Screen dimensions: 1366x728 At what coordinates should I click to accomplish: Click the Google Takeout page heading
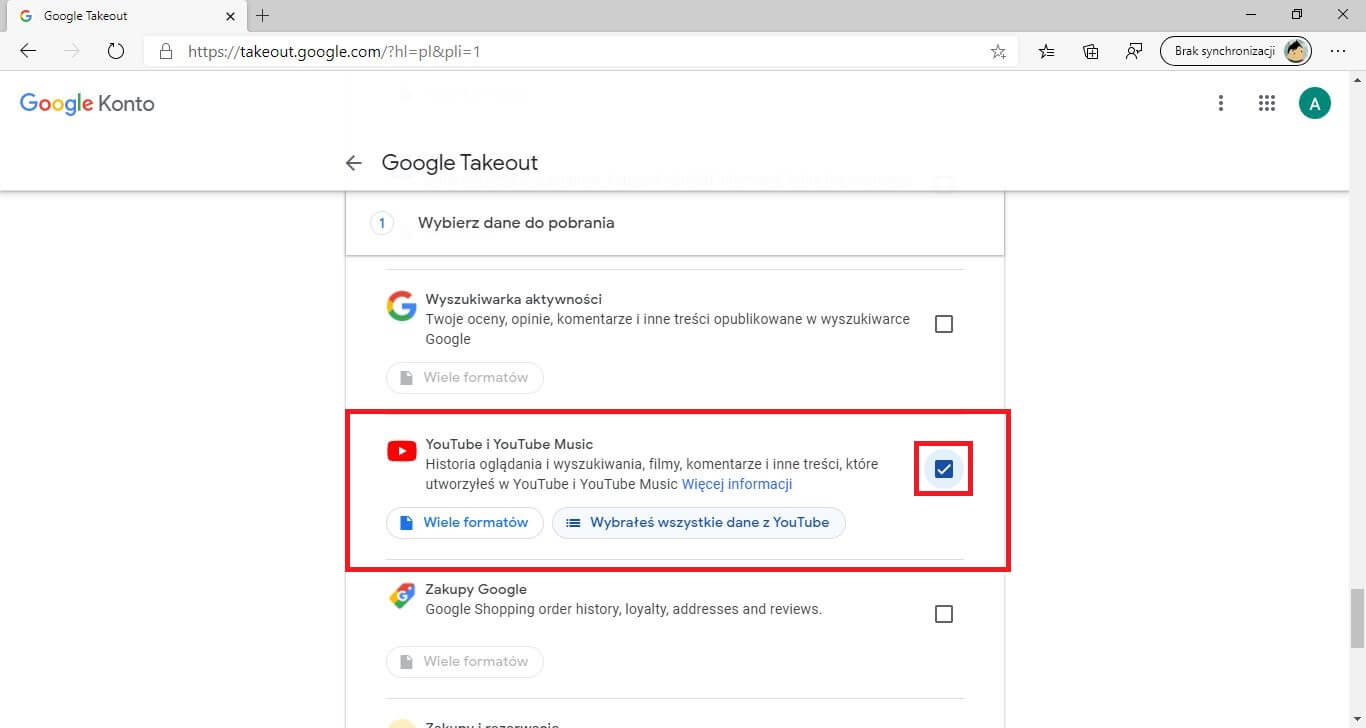pyautogui.click(x=460, y=163)
